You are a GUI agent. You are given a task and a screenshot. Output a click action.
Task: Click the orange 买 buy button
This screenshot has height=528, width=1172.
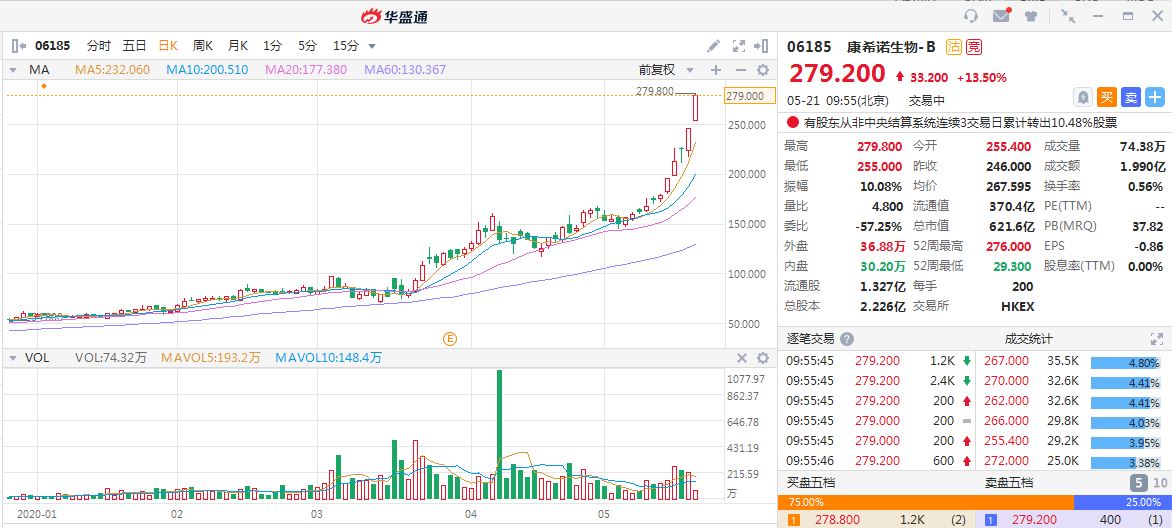click(x=1107, y=97)
